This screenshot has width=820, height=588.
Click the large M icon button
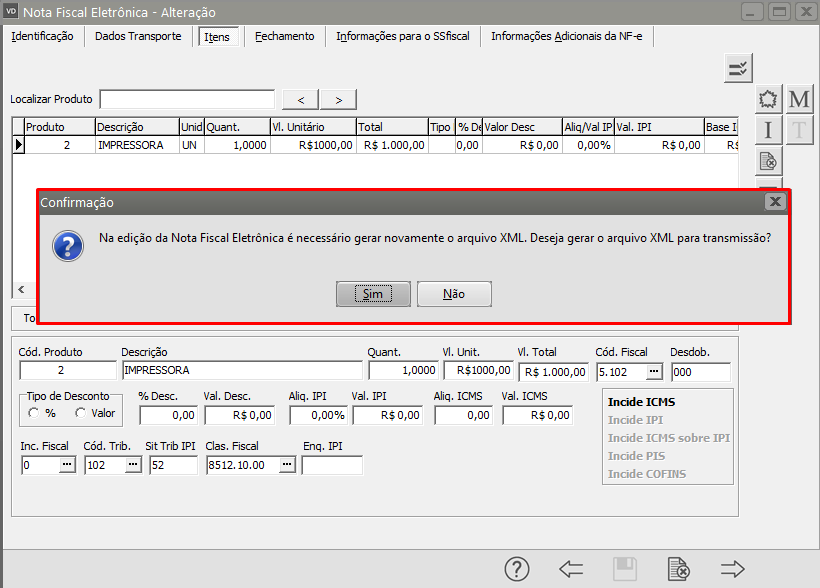(x=799, y=99)
